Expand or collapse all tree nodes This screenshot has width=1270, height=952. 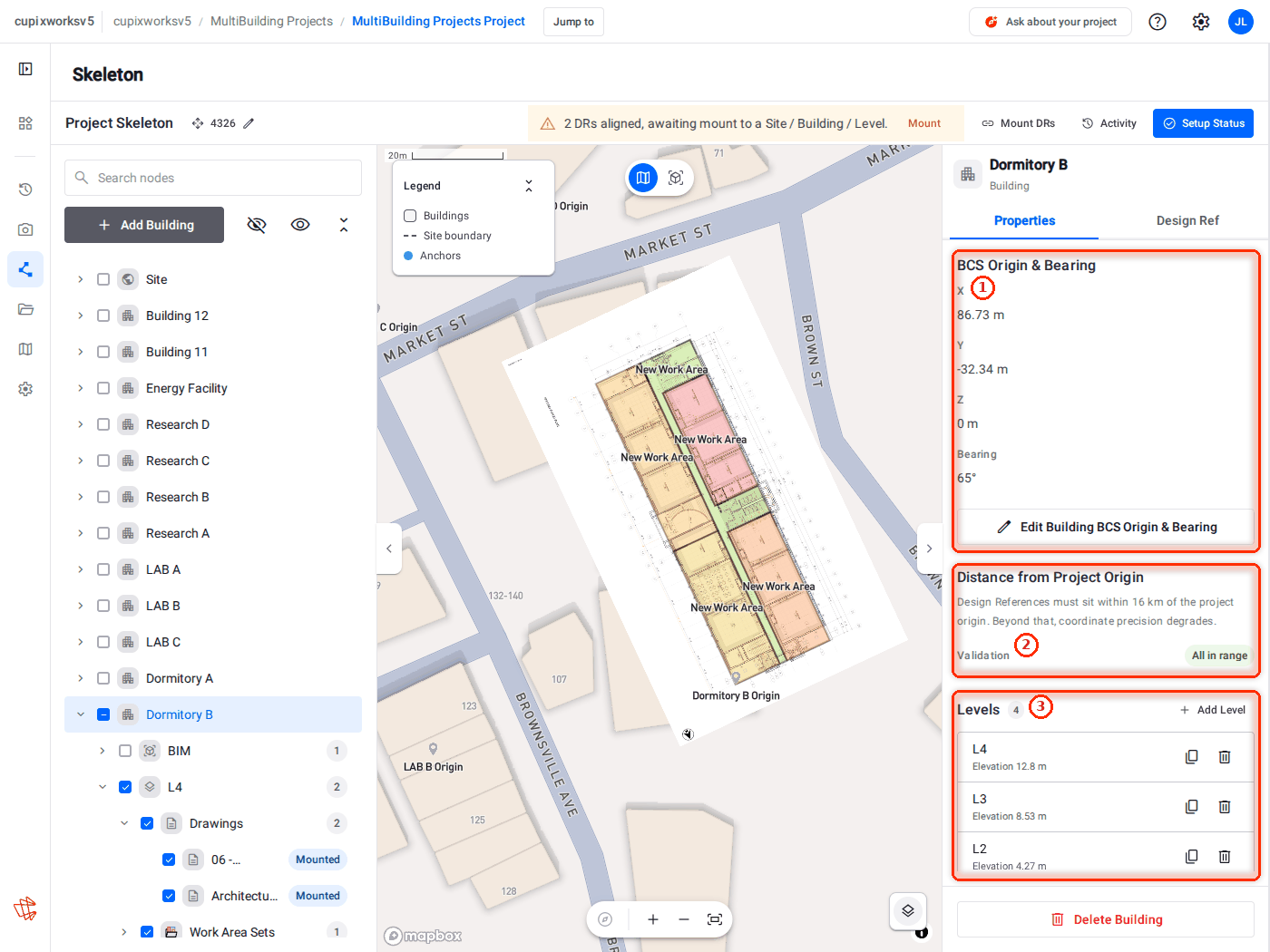coord(344,225)
